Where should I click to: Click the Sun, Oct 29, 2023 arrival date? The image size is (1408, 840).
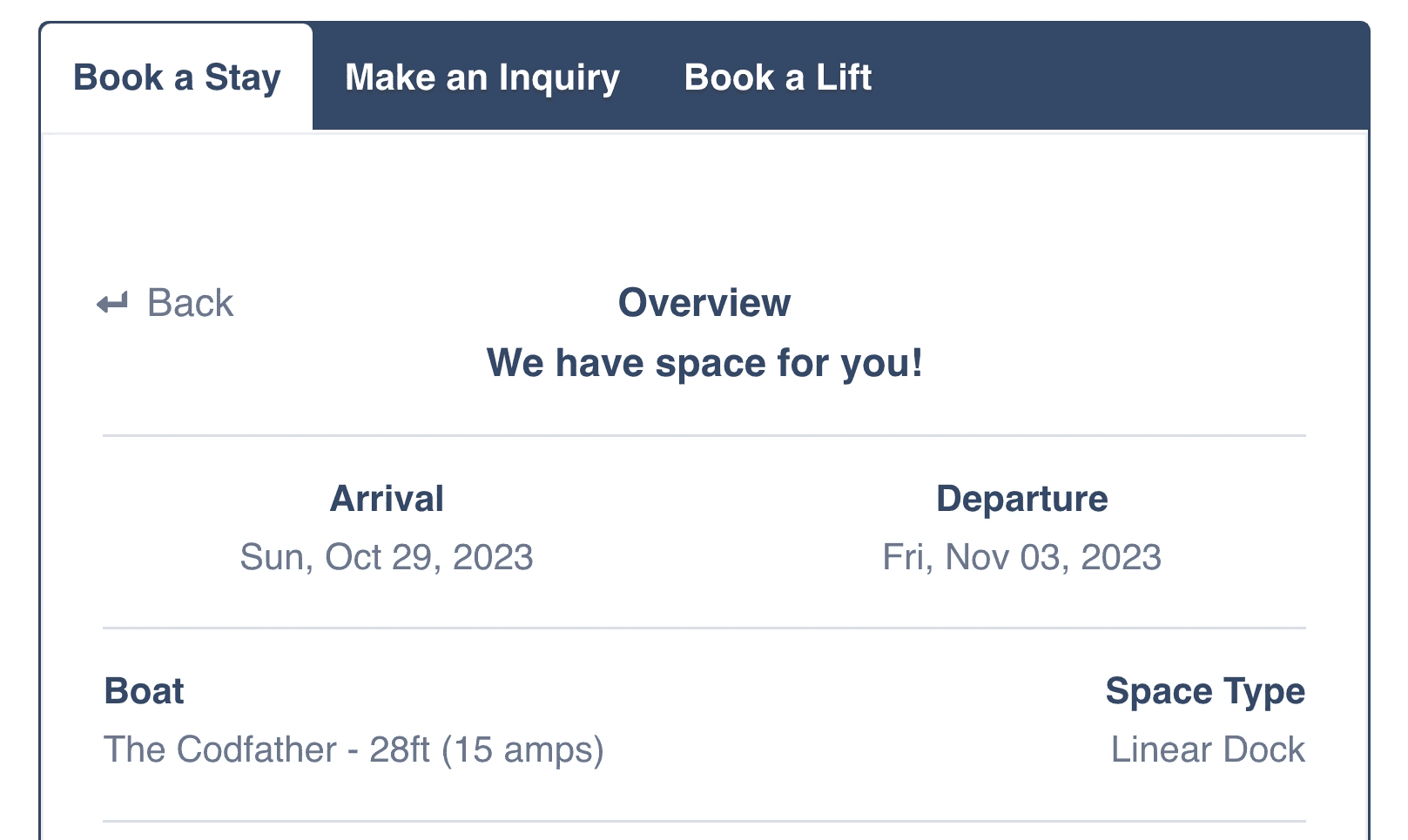387,557
